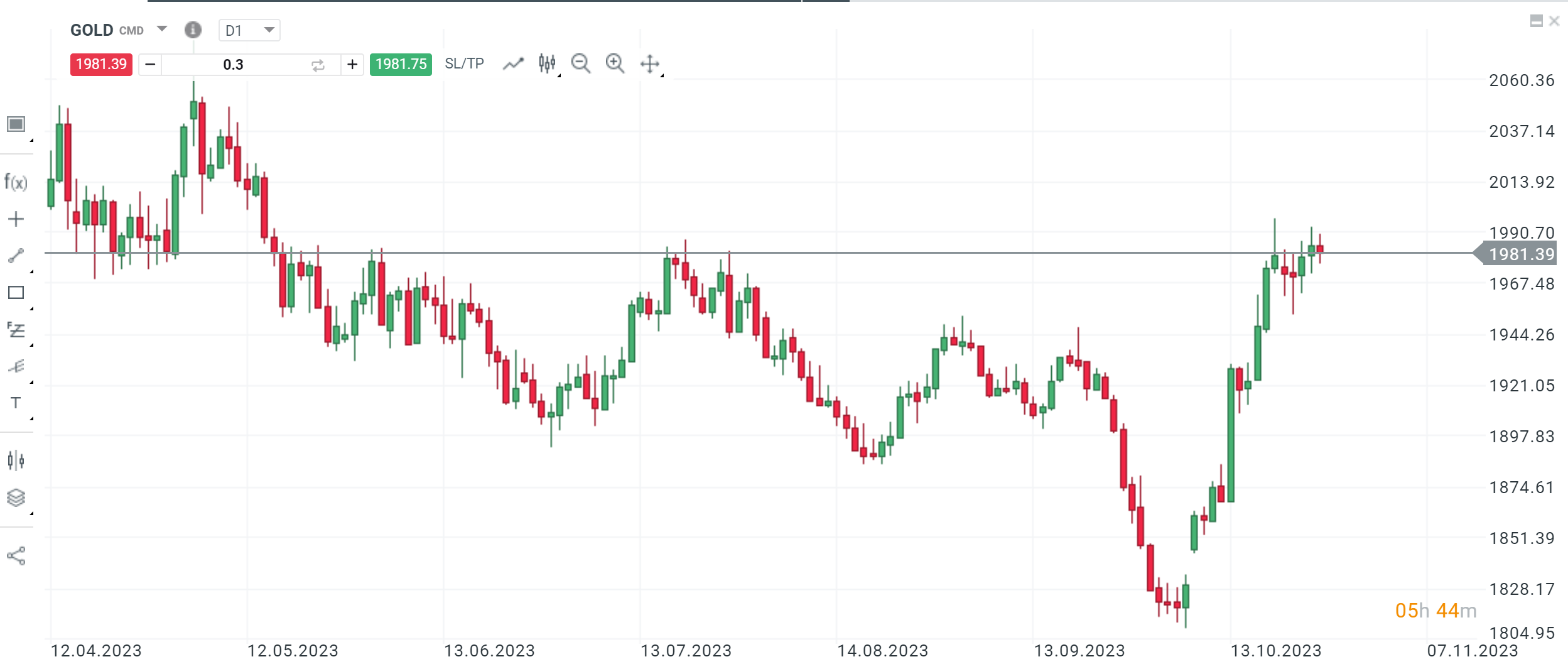Click the GOLD instrument info button
The height and width of the screenshot is (669, 1568).
[x=193, y=30]
